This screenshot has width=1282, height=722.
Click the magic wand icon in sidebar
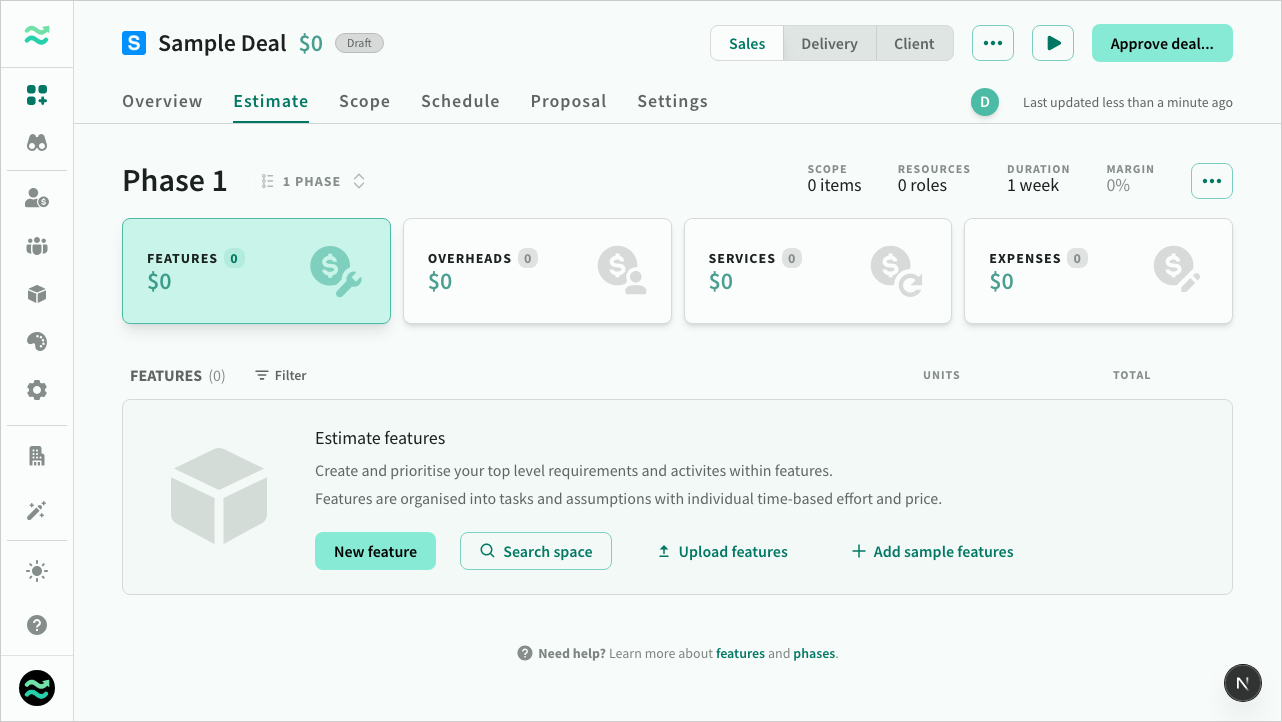(x=37, y=511)
